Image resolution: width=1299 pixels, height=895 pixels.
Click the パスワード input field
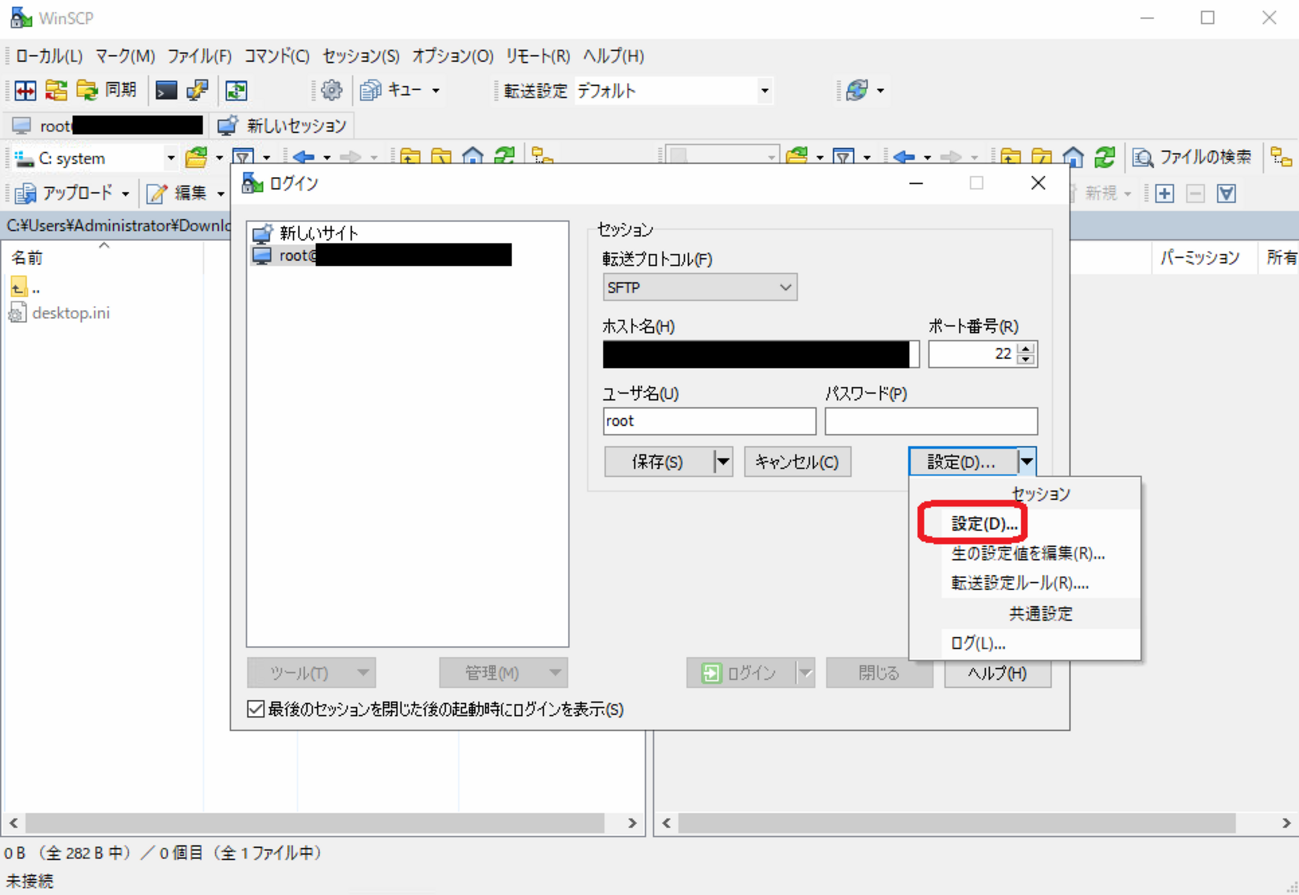[x=931, y=421]
